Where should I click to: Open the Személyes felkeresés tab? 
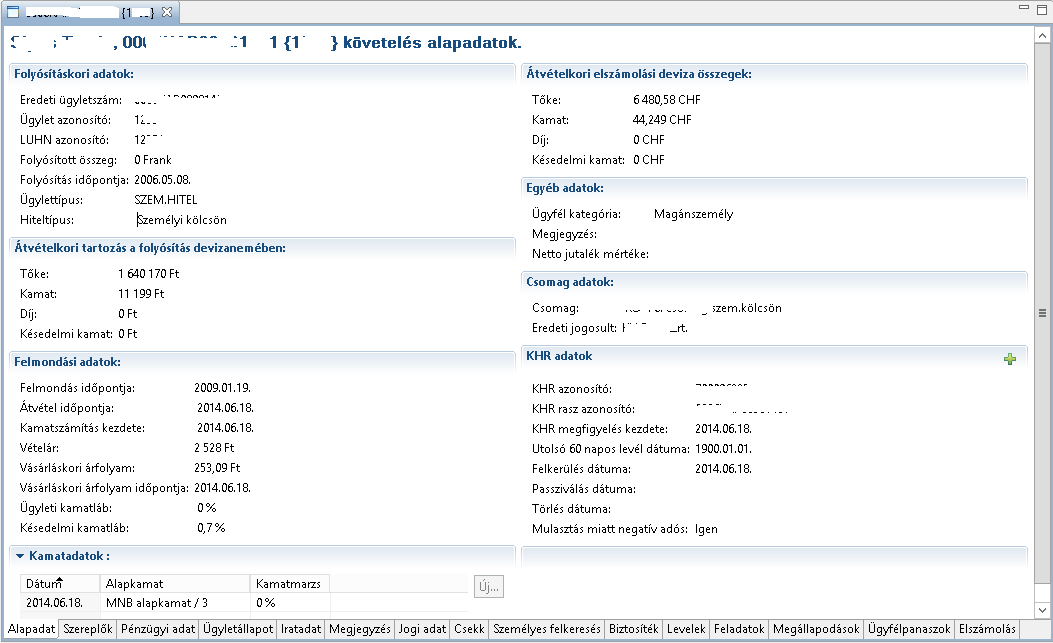coord(548,629)
